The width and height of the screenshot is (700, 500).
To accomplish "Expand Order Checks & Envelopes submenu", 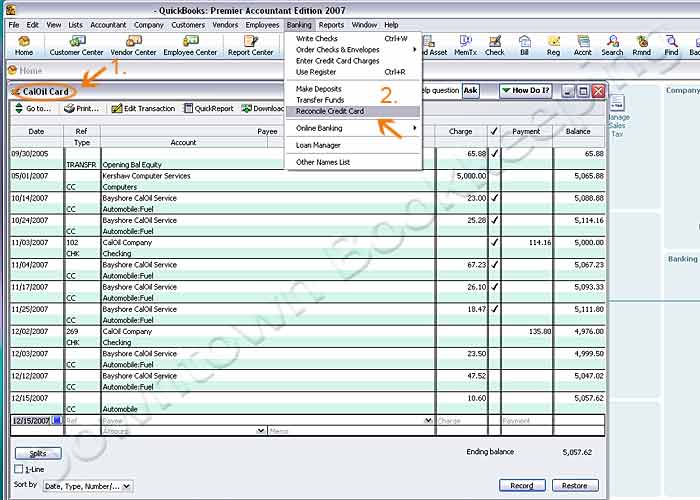I will 353,50.
